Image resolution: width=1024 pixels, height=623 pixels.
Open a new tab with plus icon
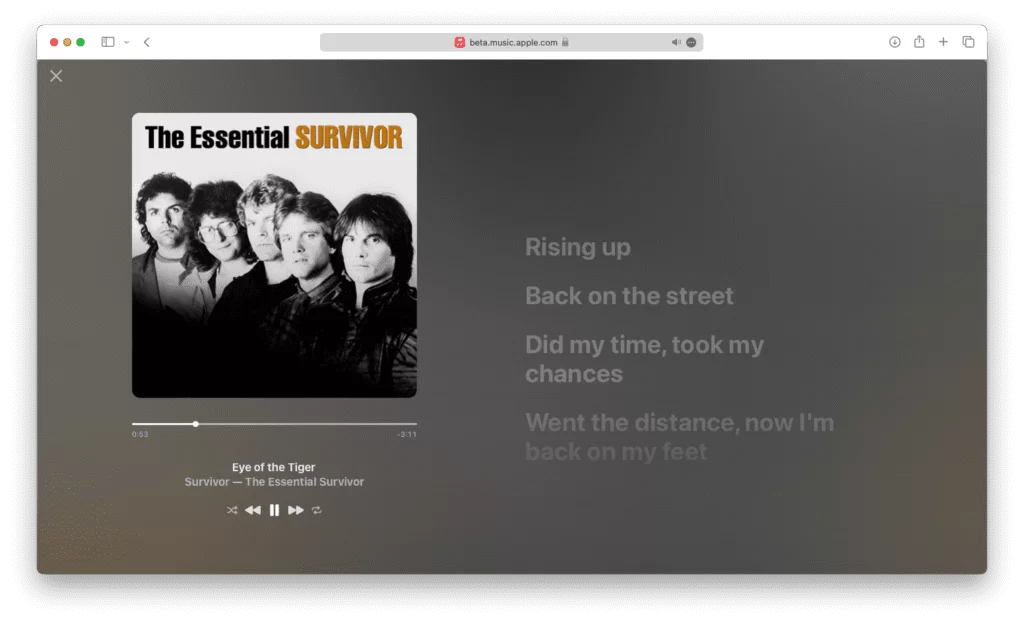click(x=943, y=42)
